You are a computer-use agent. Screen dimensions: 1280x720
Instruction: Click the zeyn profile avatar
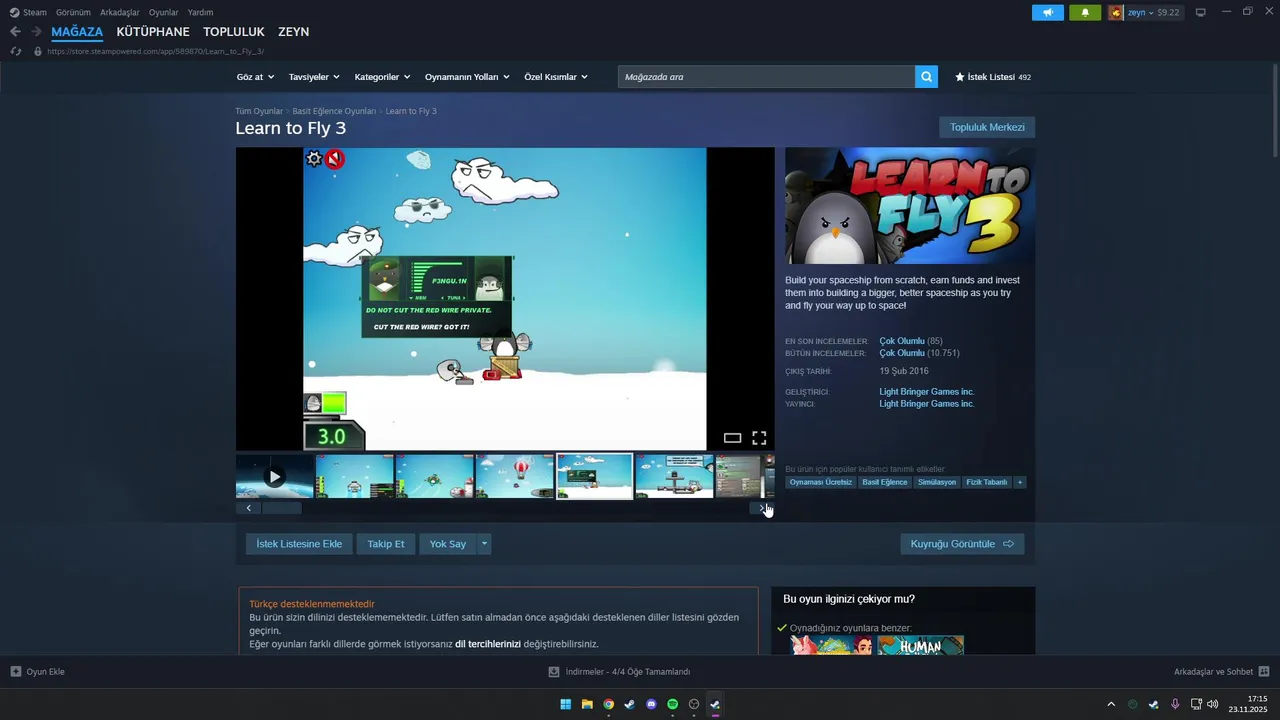[1116, 13]
